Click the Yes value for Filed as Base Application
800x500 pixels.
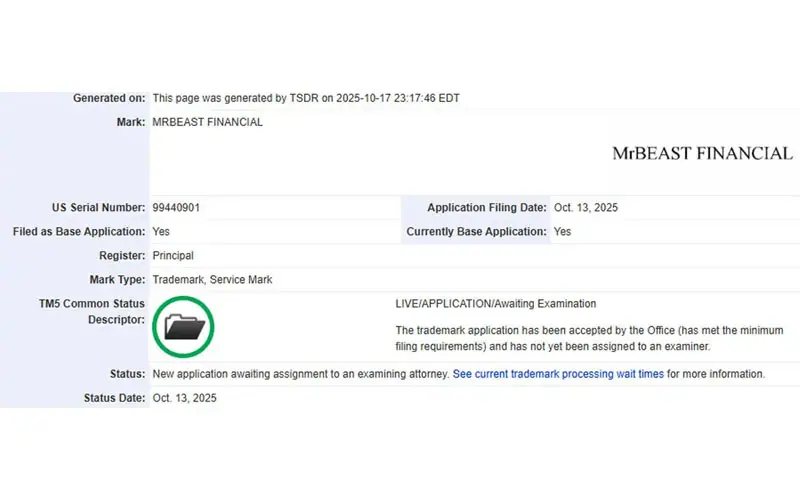tap(161, 231)
